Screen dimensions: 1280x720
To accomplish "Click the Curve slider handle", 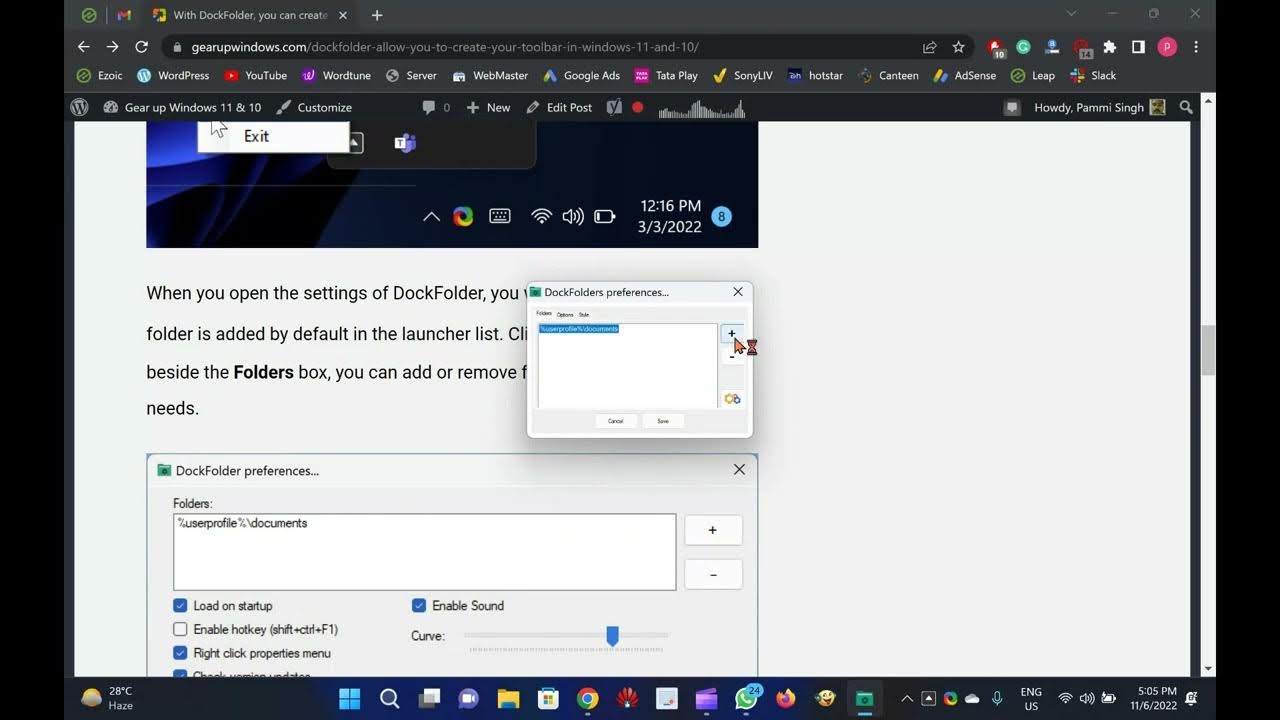I will pos(612,636).
